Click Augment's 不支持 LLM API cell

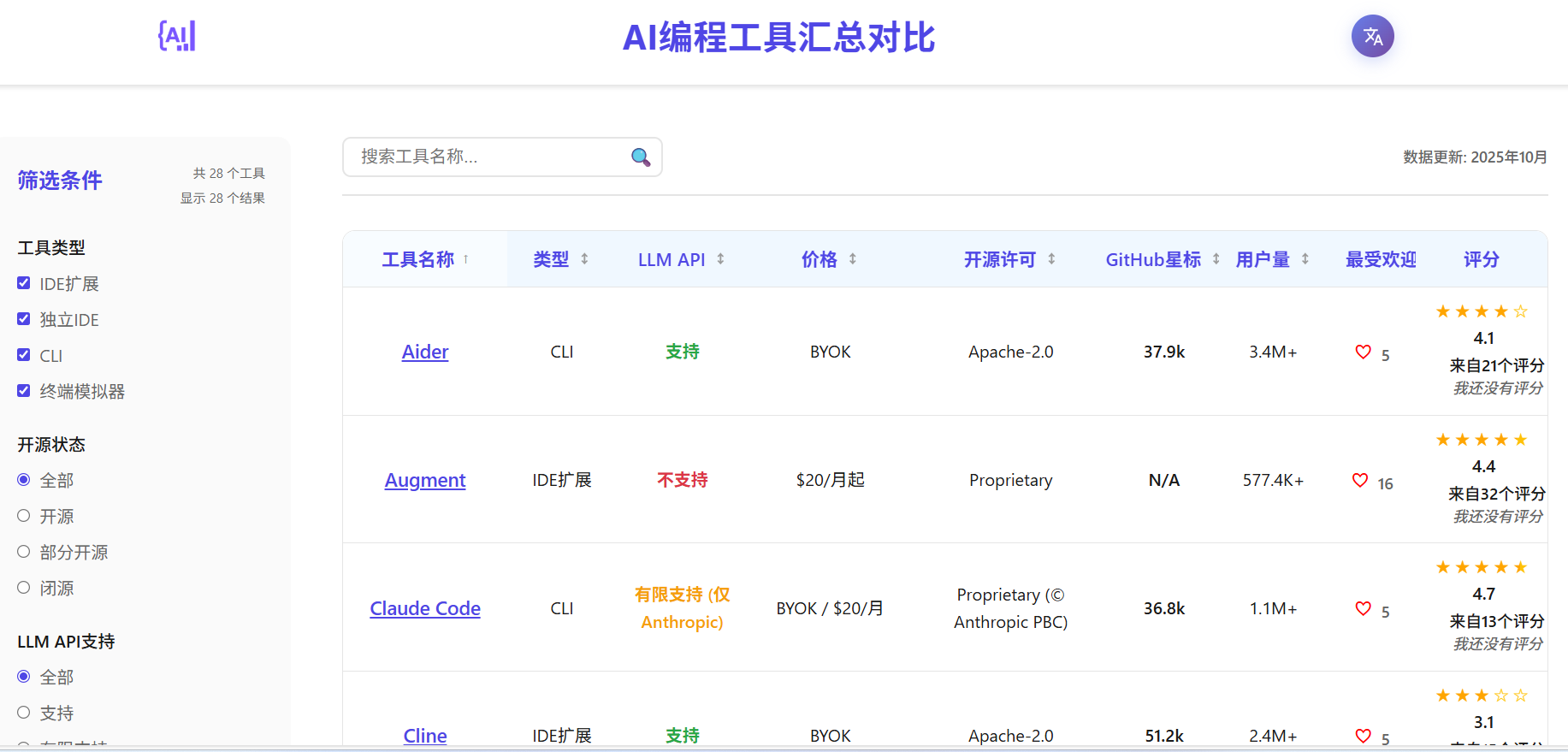click(x=682, y=480)
